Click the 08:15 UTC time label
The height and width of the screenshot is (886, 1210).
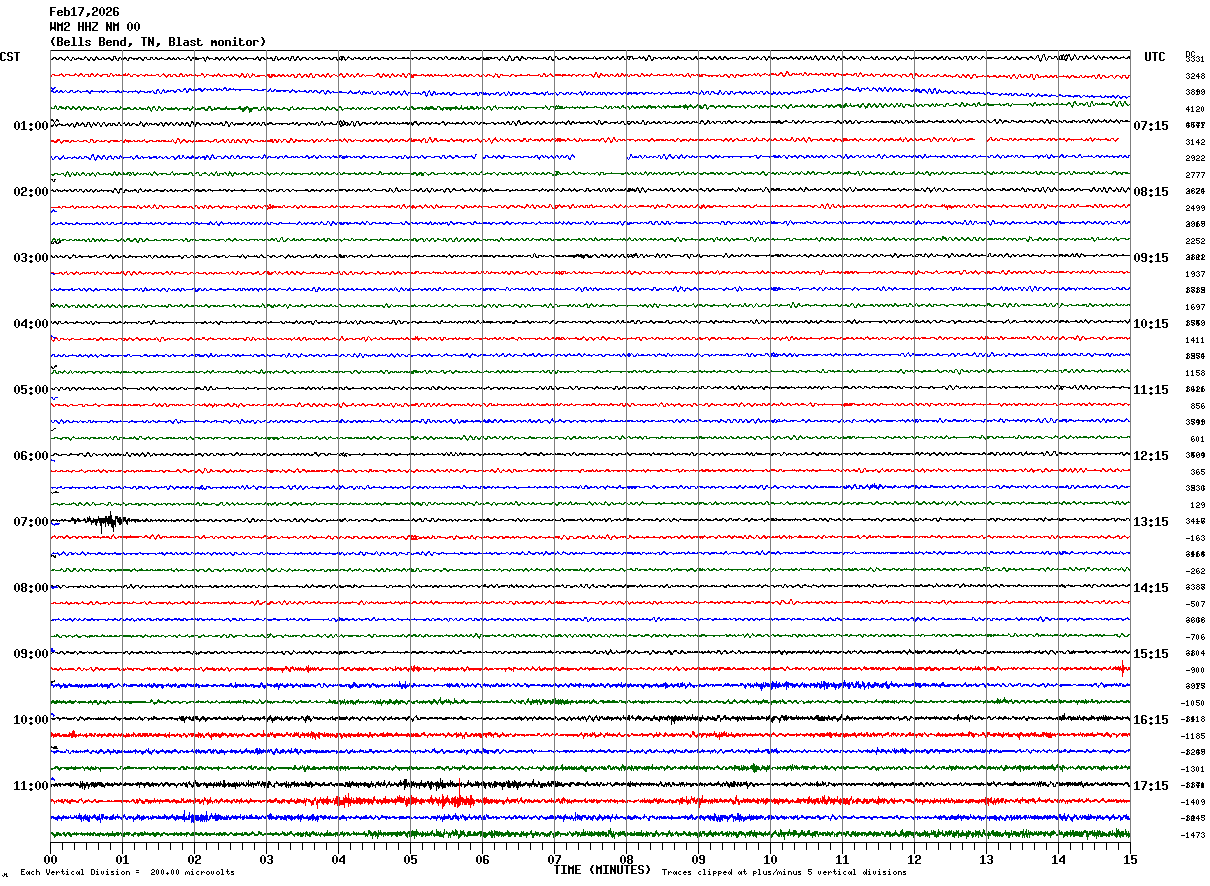click(x=1151, y=192)
